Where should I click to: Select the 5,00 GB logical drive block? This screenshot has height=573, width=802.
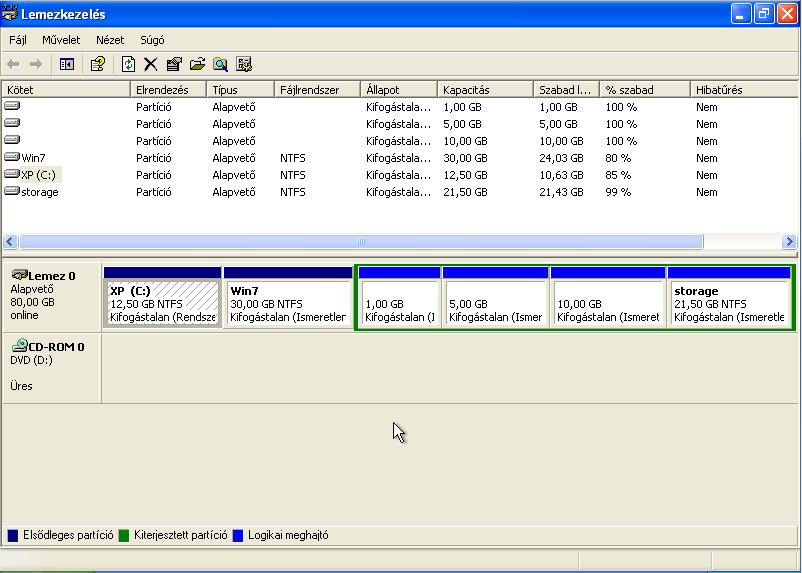[x=496, y=297]
